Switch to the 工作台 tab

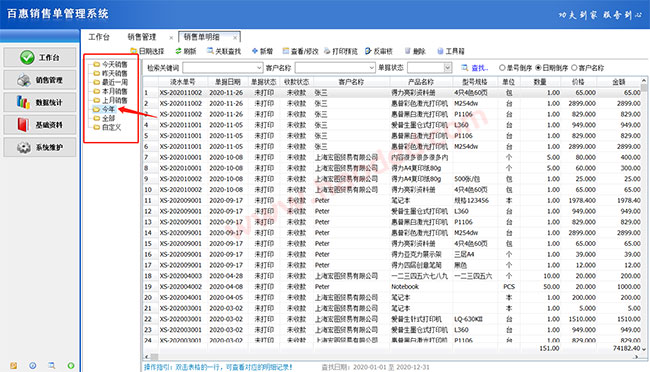[99, 37]
